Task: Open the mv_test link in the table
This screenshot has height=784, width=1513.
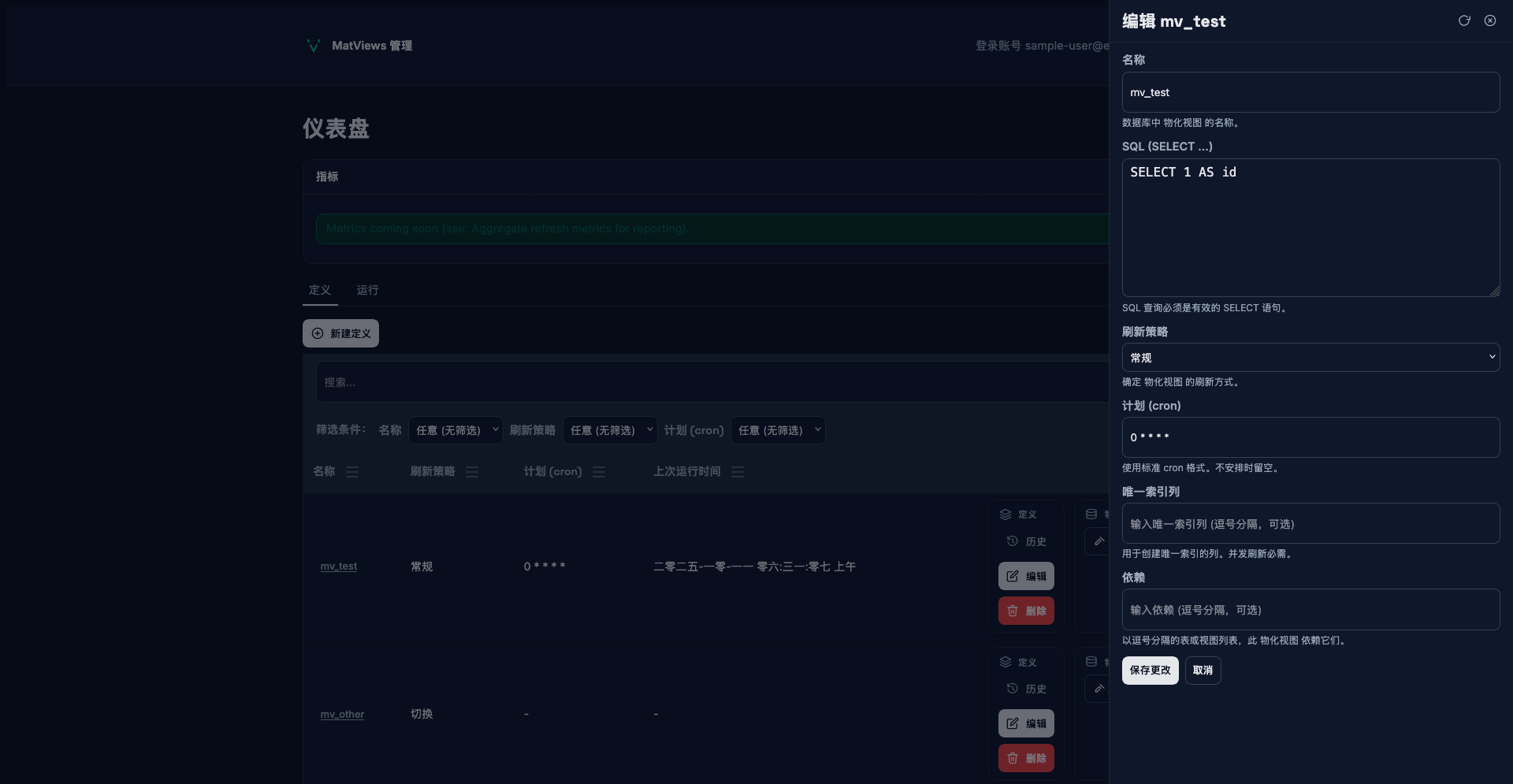Action: (339, 567)
